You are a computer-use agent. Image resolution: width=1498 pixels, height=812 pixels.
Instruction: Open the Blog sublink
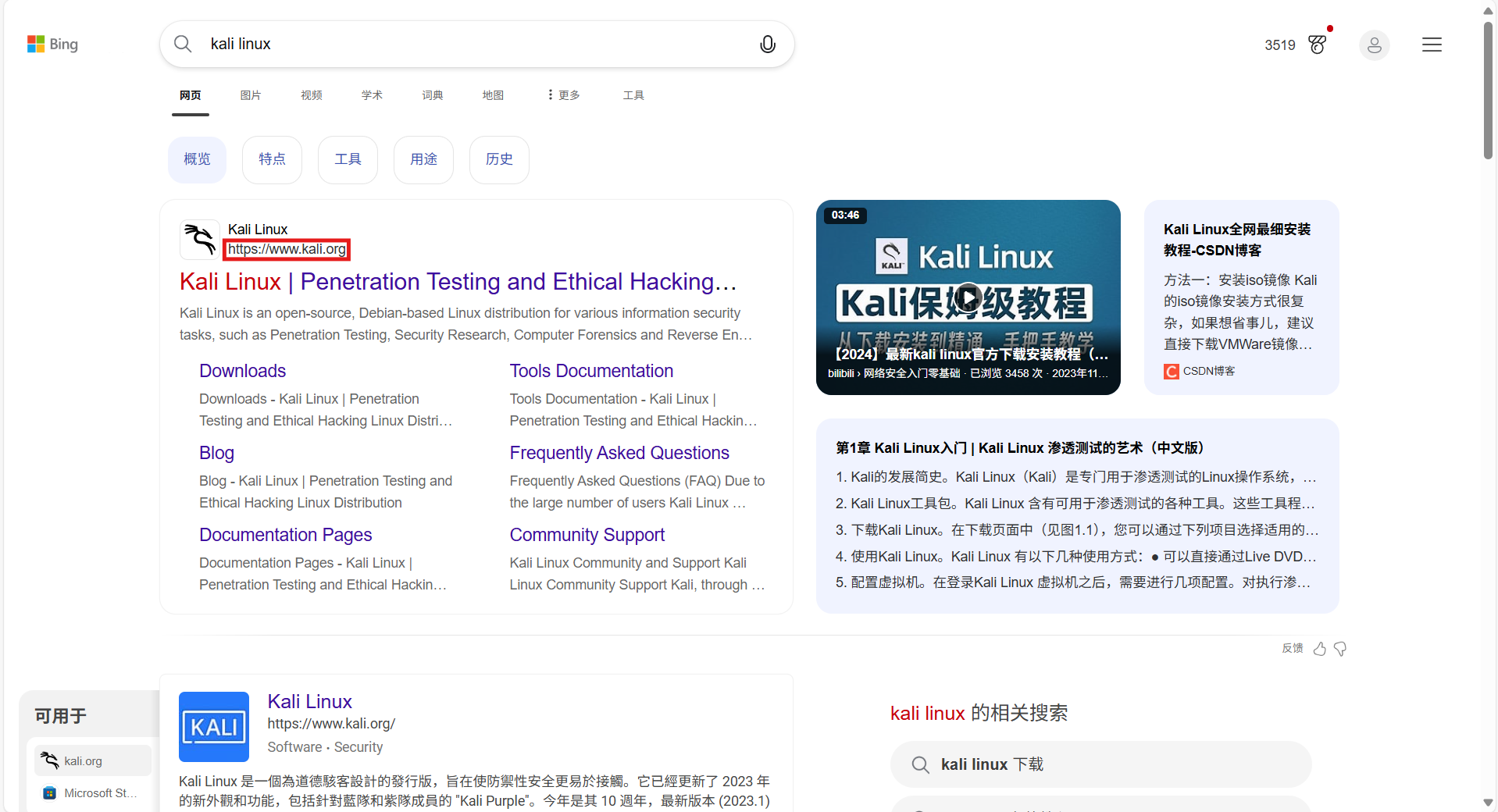[x=216, y=453]
